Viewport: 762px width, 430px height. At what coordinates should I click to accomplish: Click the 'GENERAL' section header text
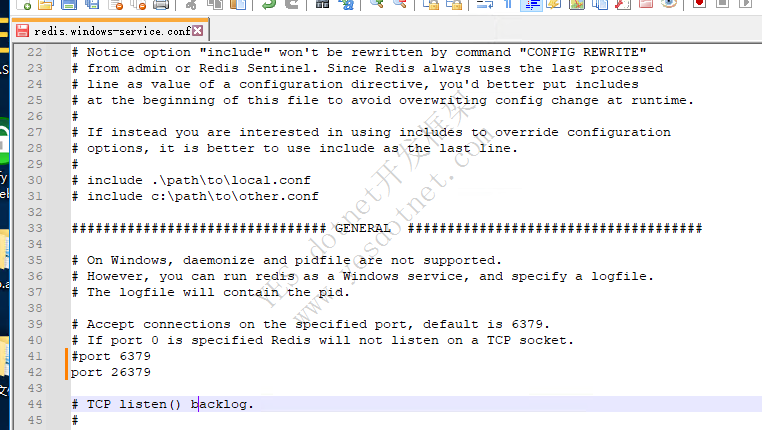pos(363,228)
